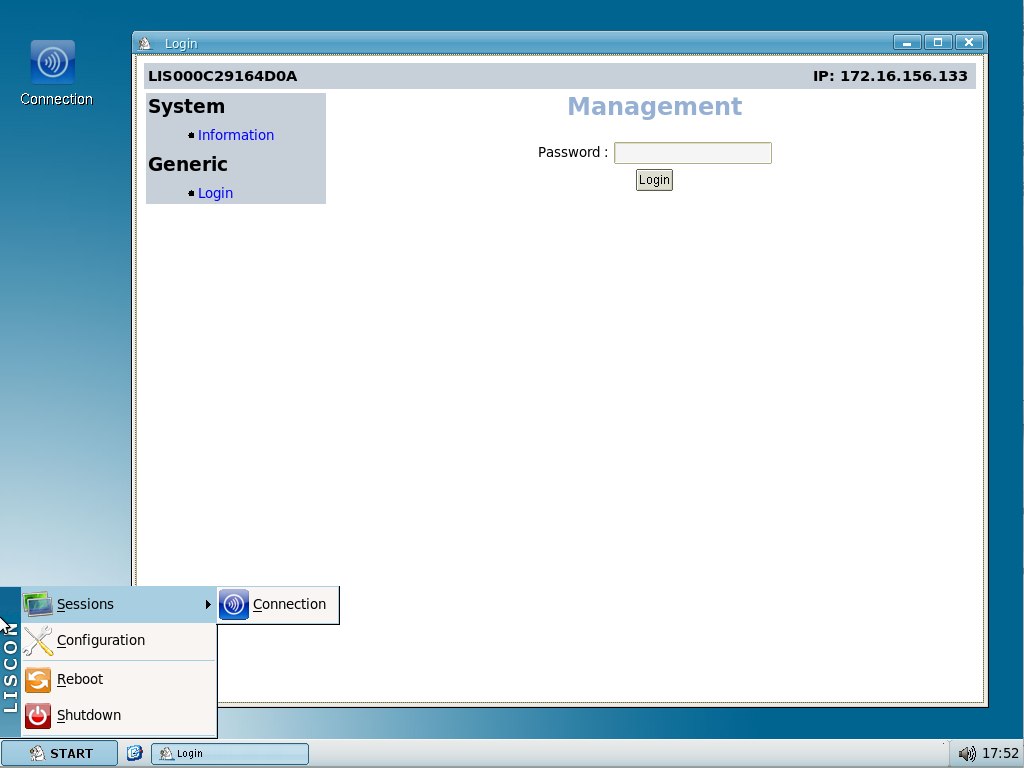Click the orange Reboot arrows icon

(x=37, y=679)
